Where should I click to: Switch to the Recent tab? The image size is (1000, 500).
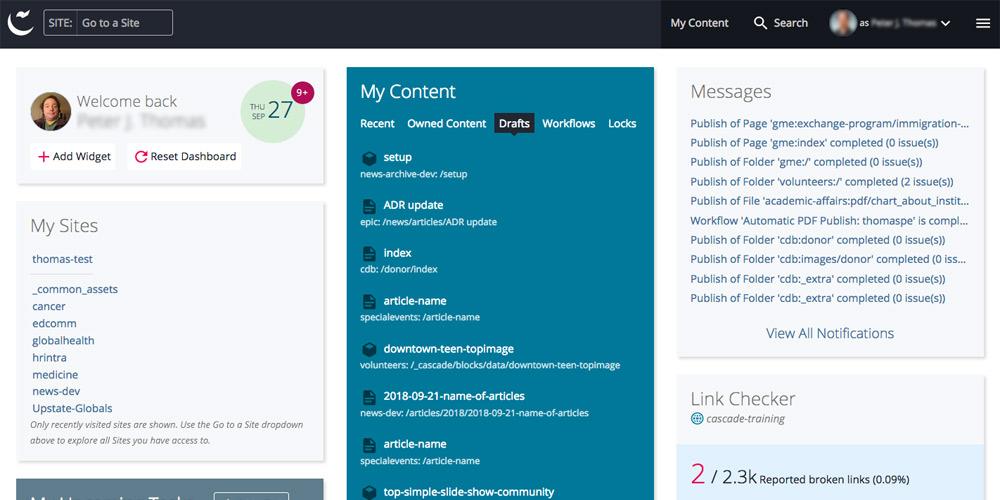coord(378,123)
